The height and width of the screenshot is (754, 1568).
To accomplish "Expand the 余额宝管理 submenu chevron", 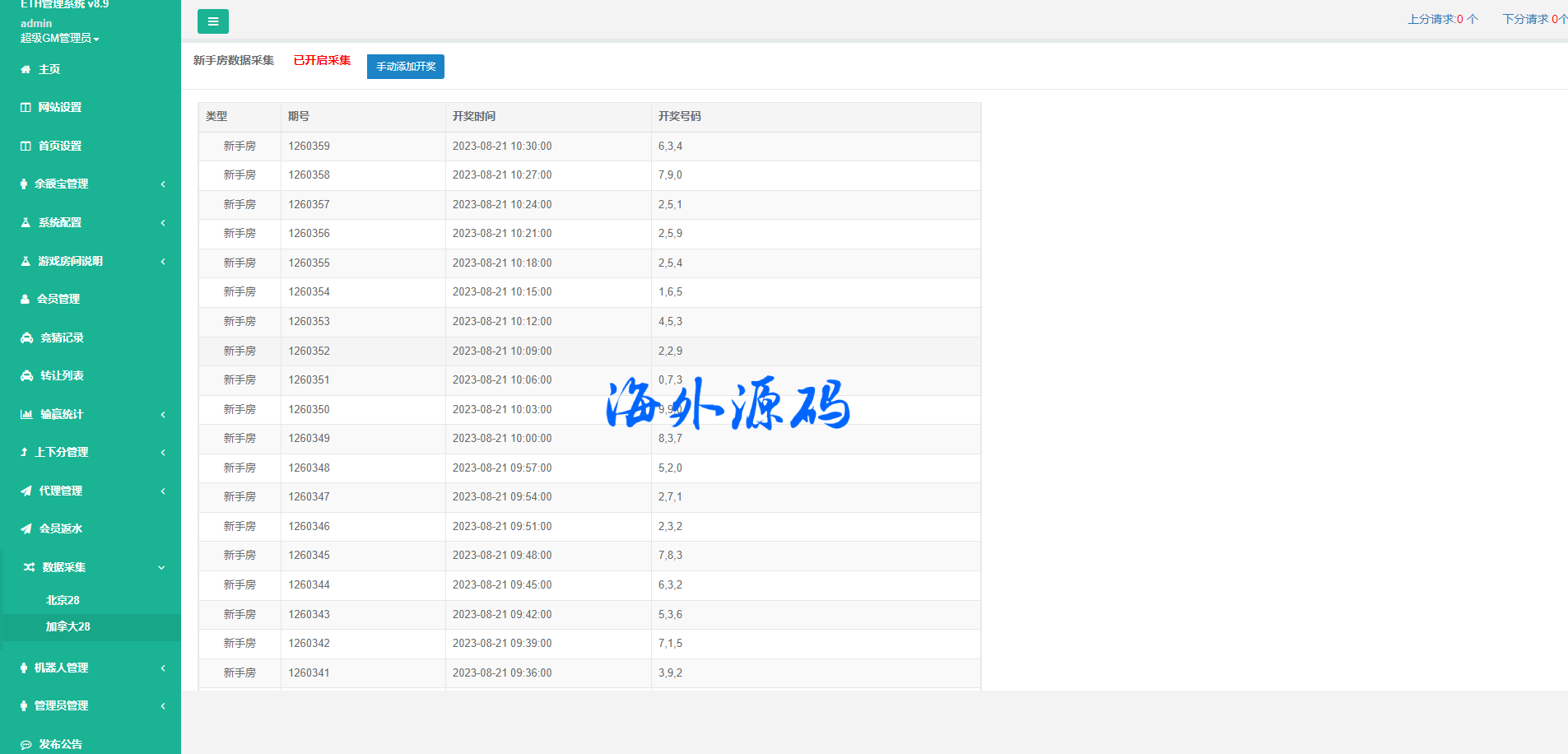I will tap(163, 184).
